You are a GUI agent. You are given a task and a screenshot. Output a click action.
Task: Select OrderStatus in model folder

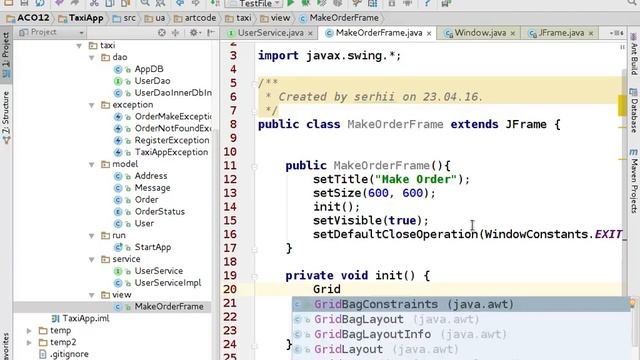coord(160,211)
